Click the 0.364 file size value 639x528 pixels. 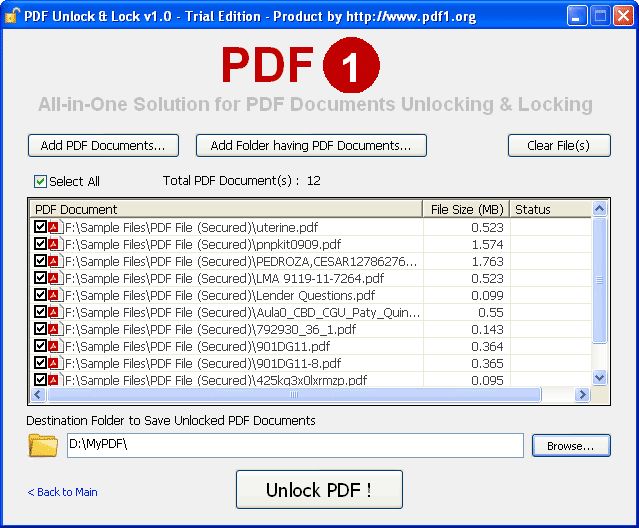(x=487, y=347)
